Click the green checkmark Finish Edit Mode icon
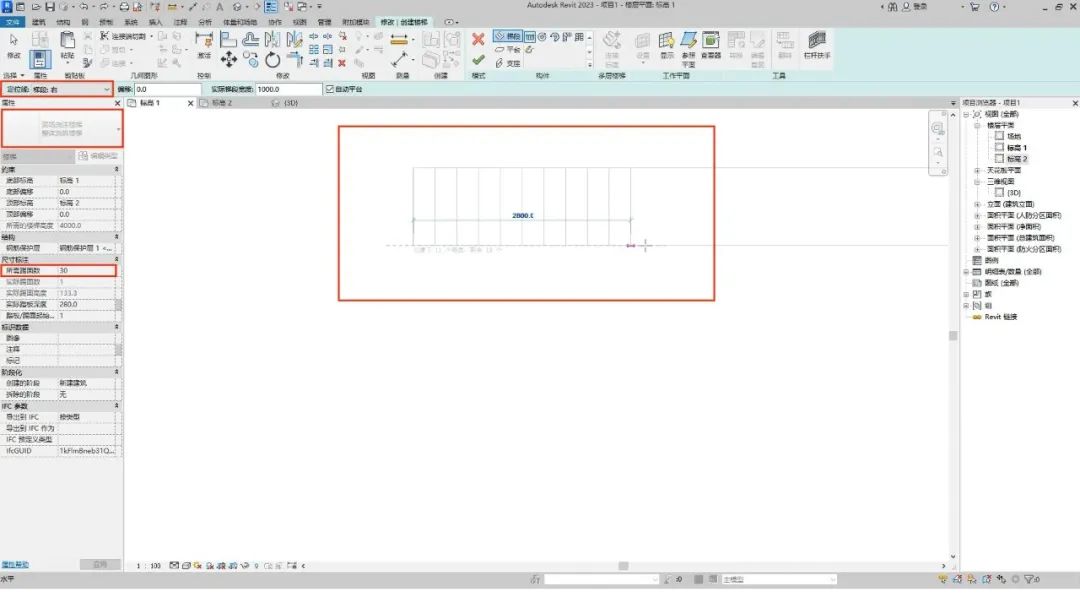1080x608 pixels. pyautogui.click(x=478, y=60)
